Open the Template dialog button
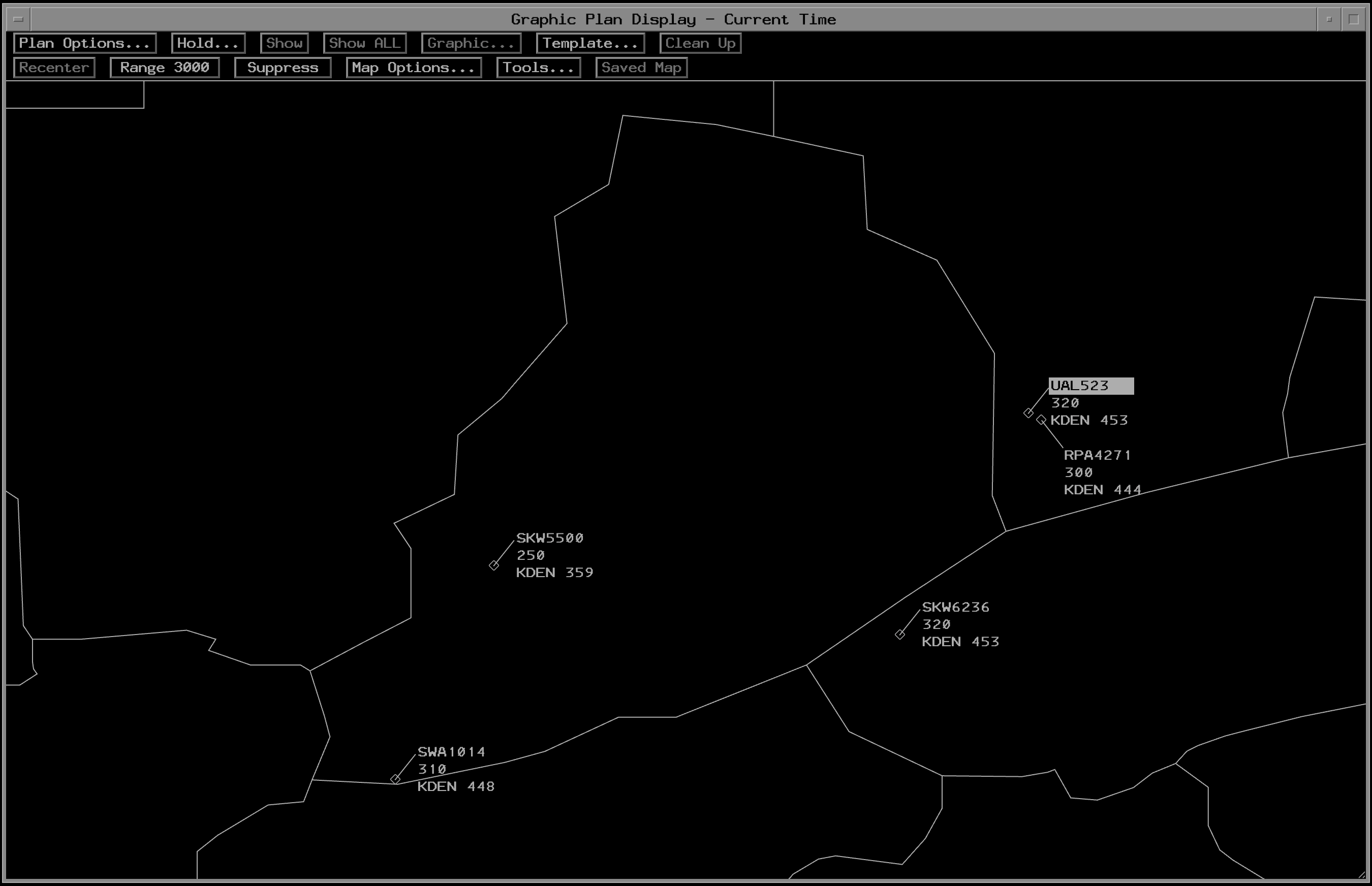This screenshot has width=1372, height=886. tap(590, 43)
